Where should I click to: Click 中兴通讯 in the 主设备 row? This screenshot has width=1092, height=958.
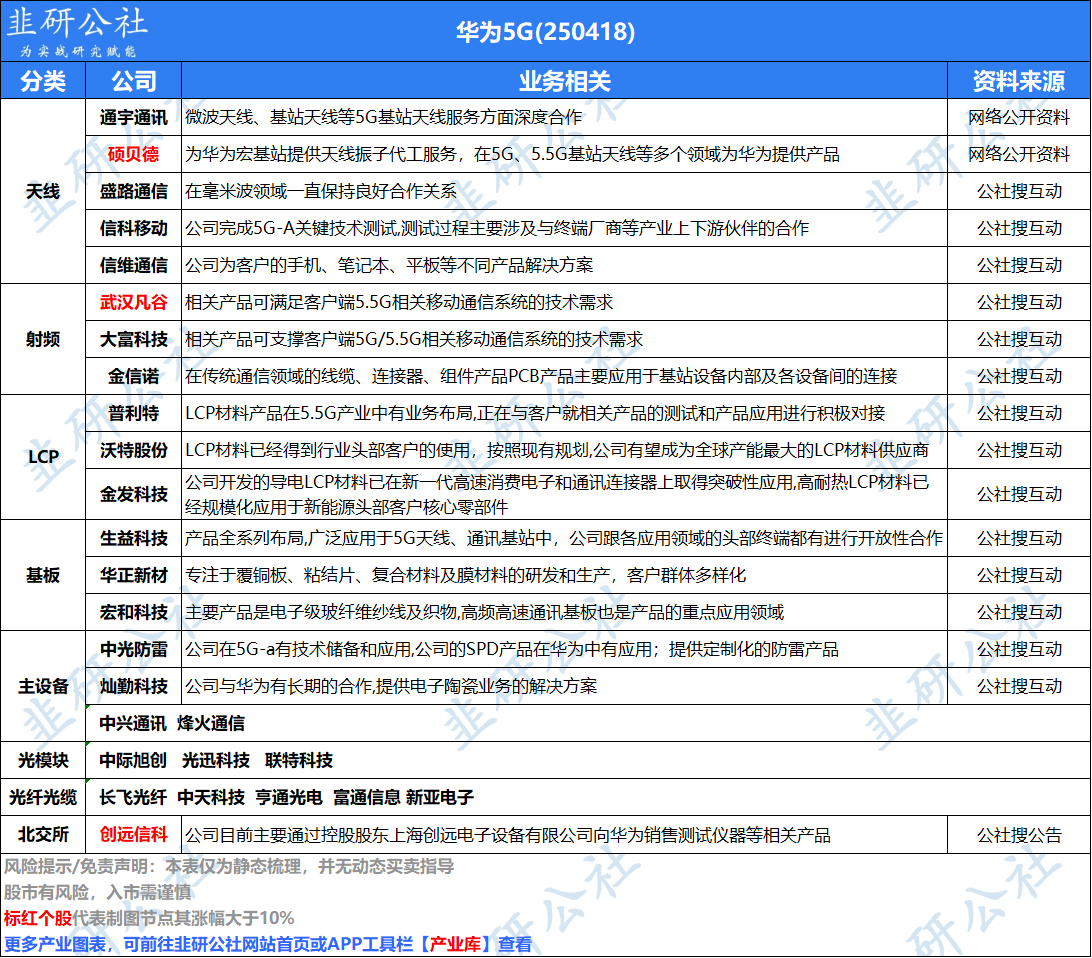point(133,723)
